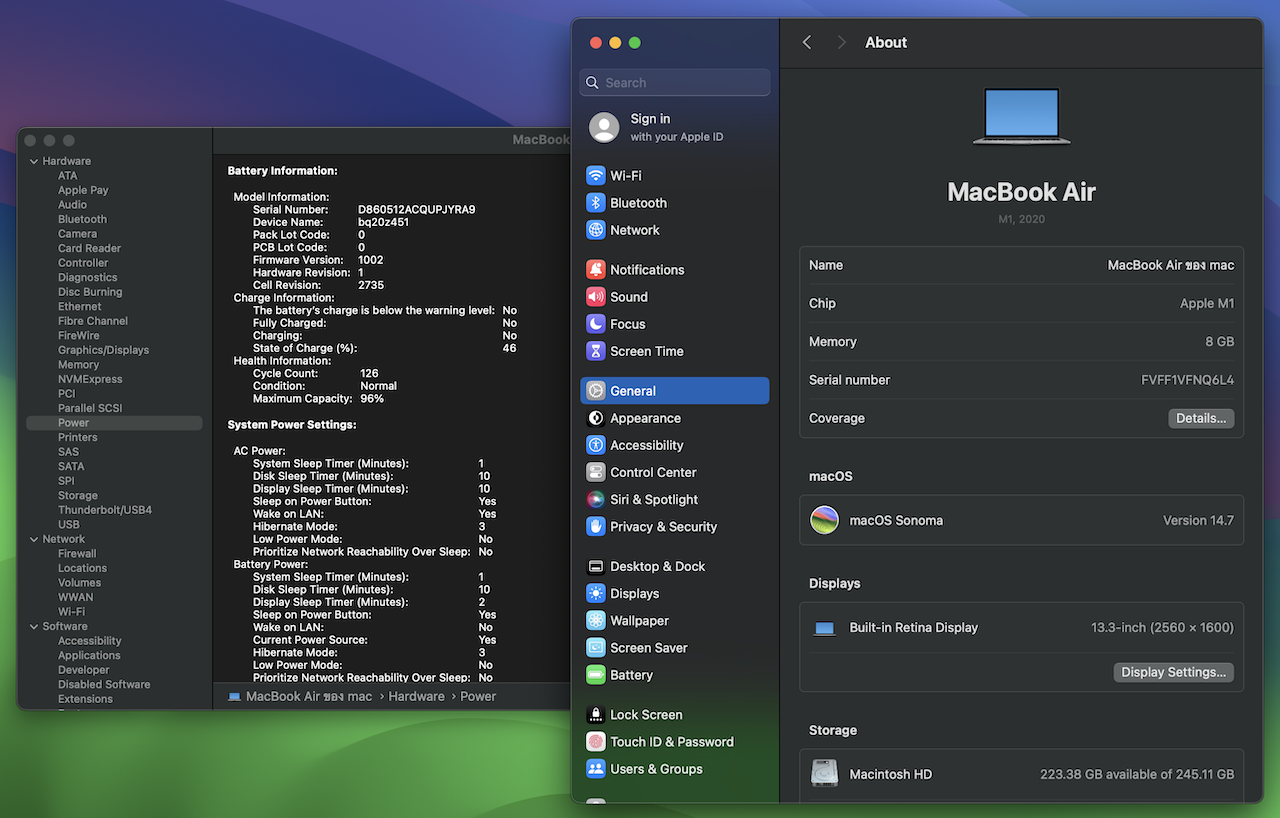
Task: Open the Displays sun icon in sidebar
Action: coord(596,593)
